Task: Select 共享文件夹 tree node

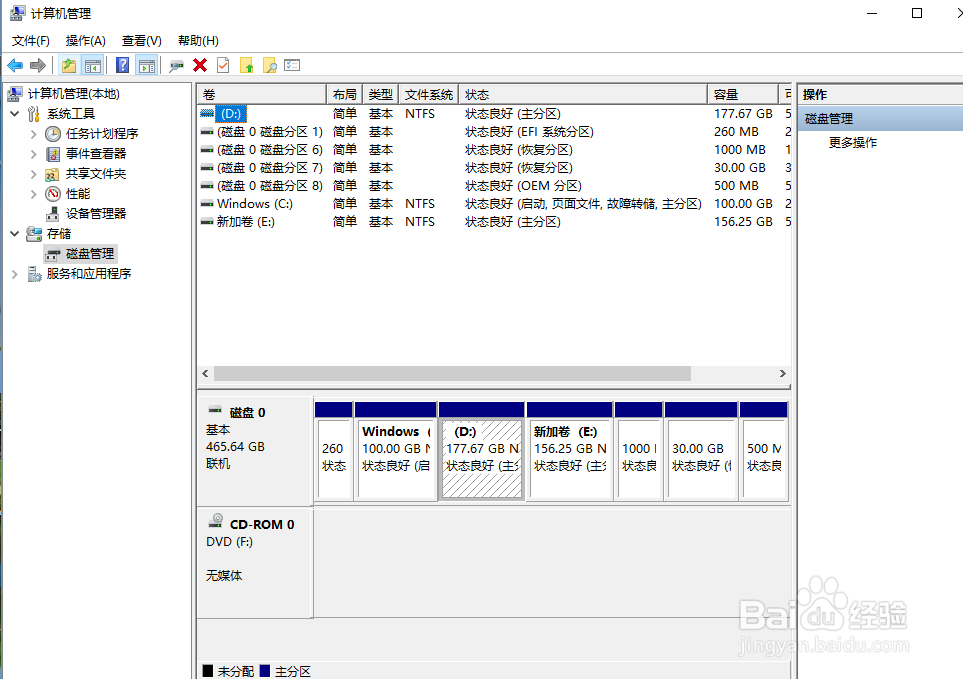Action: [x=96, y=174]
